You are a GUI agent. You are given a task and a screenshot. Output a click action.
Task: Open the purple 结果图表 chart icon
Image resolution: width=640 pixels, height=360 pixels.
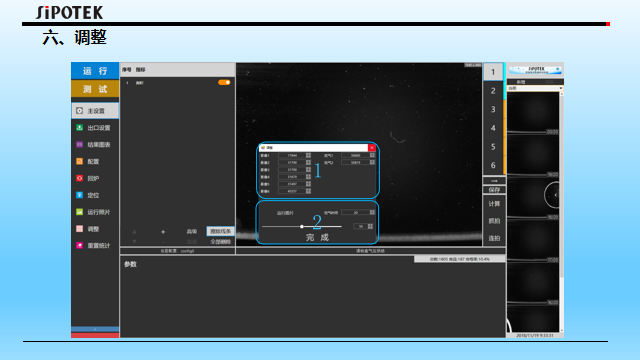[x=80, y=144]
